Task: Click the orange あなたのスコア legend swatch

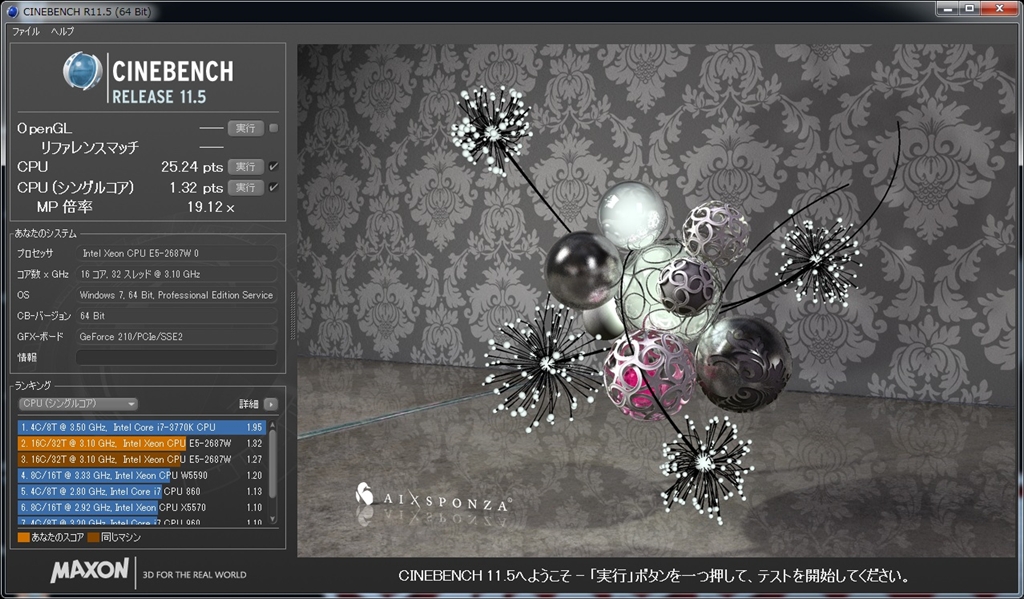Action: pyautogui.click(x=24, y=538)
